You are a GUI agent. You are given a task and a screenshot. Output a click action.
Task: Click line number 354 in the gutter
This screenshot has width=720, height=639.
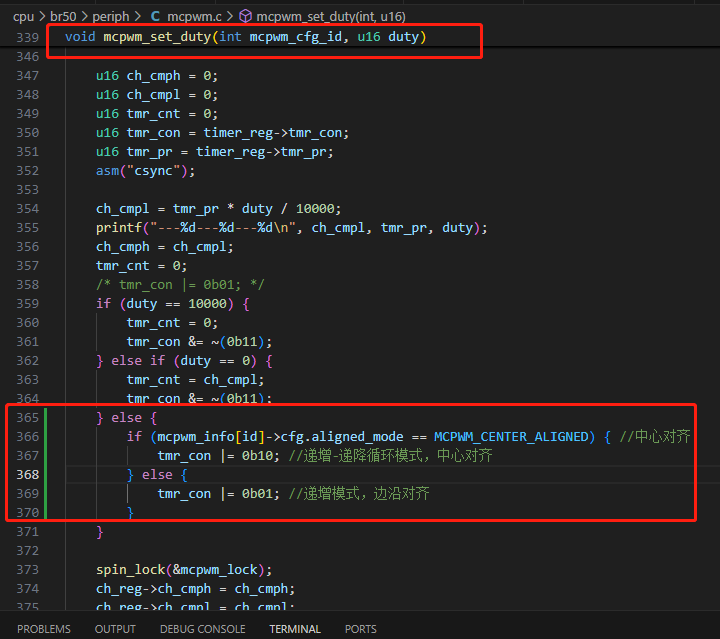[x=28, y=209]
